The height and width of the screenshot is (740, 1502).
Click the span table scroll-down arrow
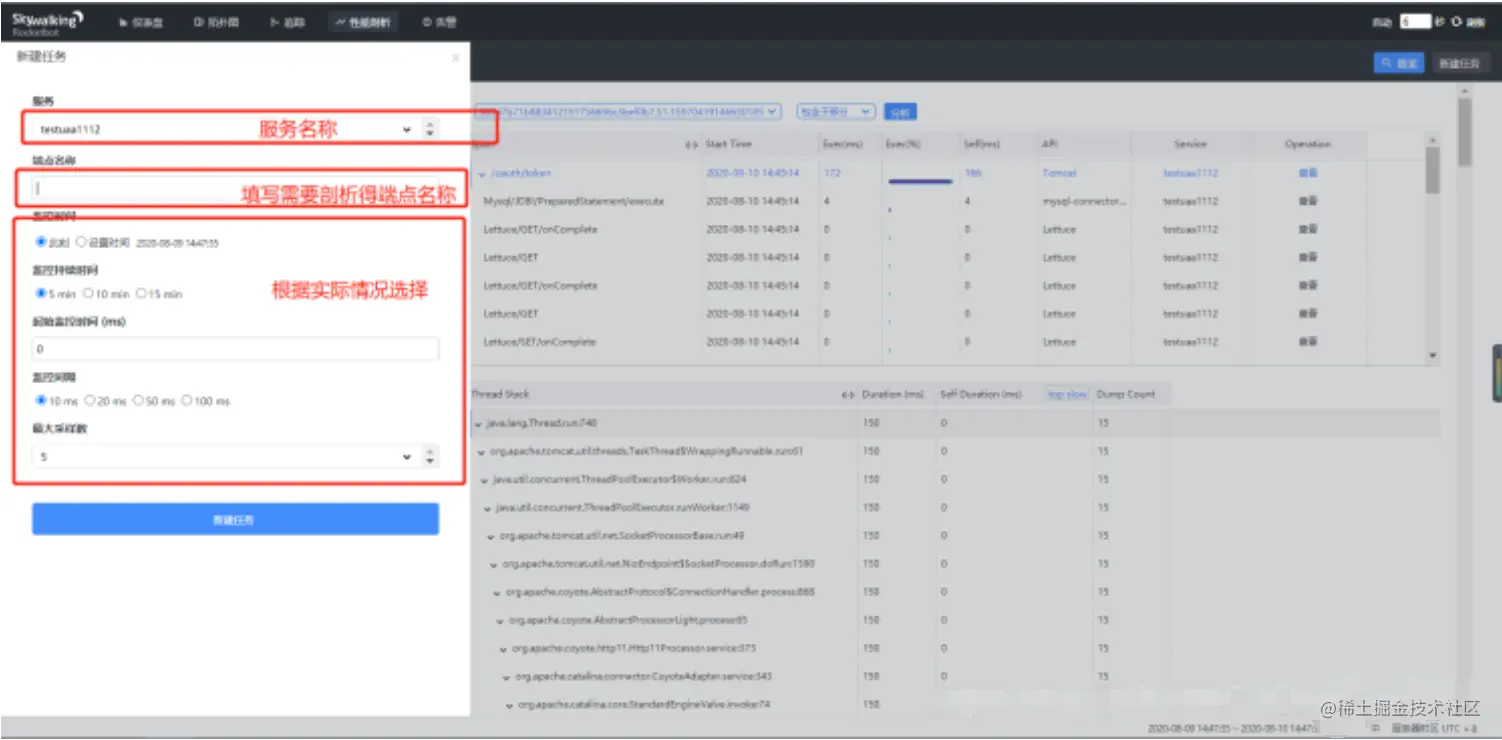coord(1432,355)
